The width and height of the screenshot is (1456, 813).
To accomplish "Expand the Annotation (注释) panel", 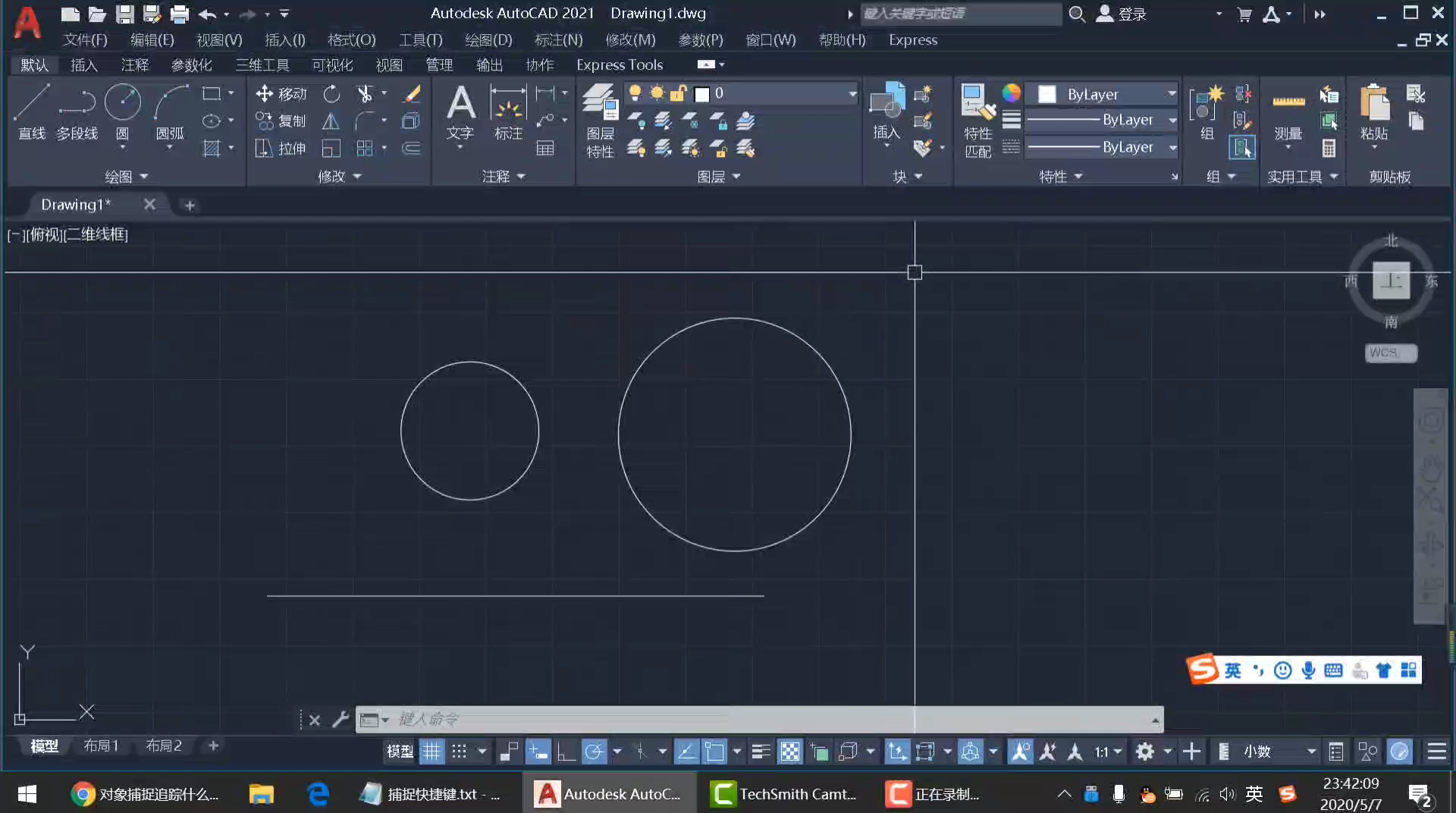I will [x=504, y=177].
